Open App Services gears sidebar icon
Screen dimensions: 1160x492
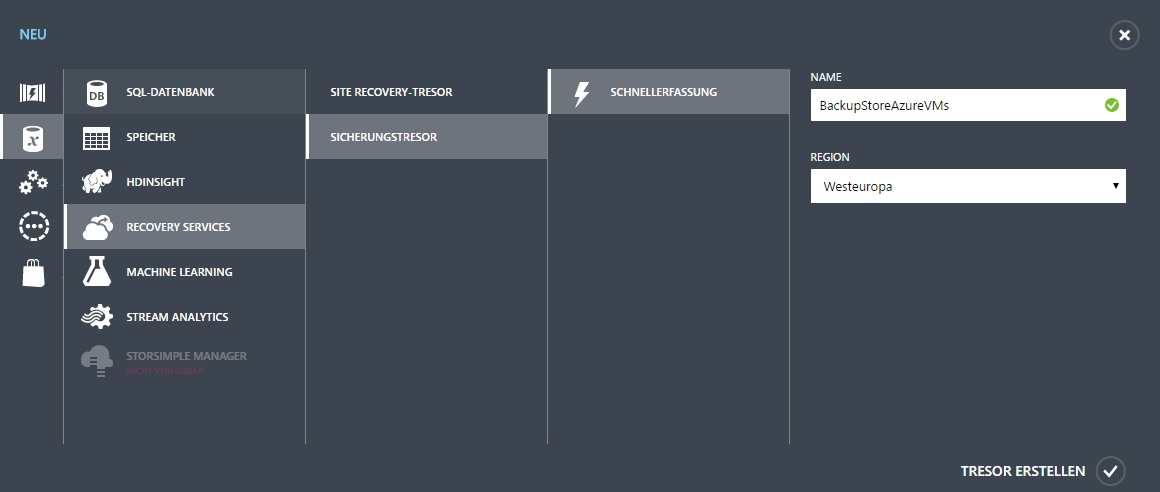click(33, 182)
